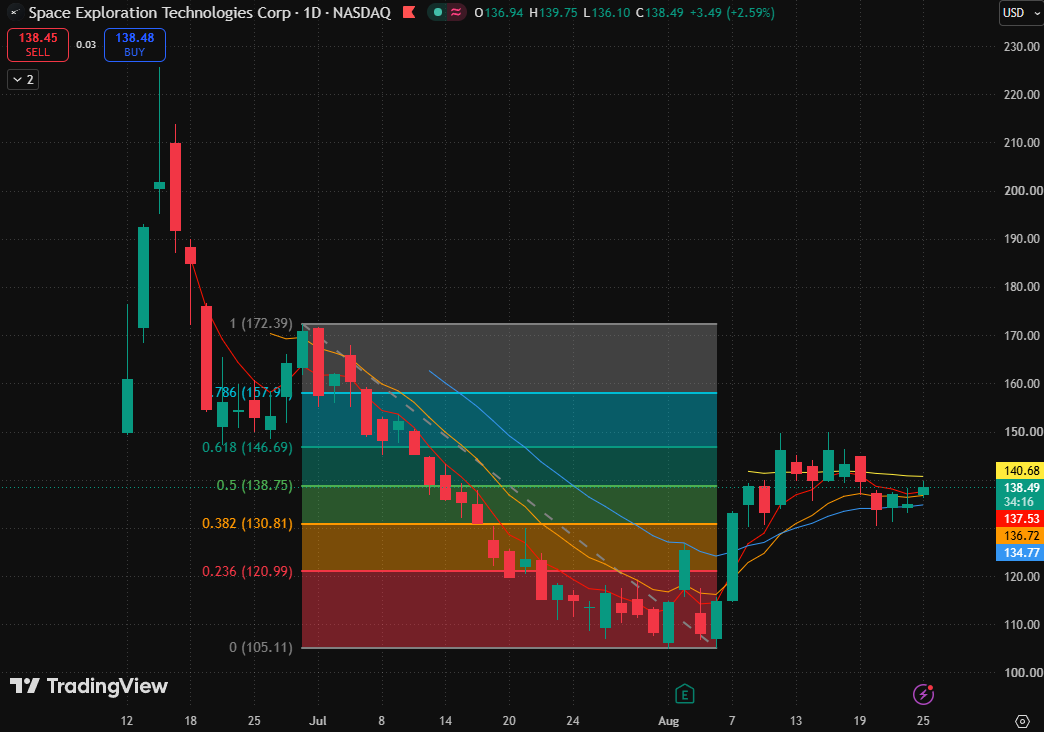1044x732 pixels.
Task: Open the earnings E marker icon
Action: [x=684, y=695]
